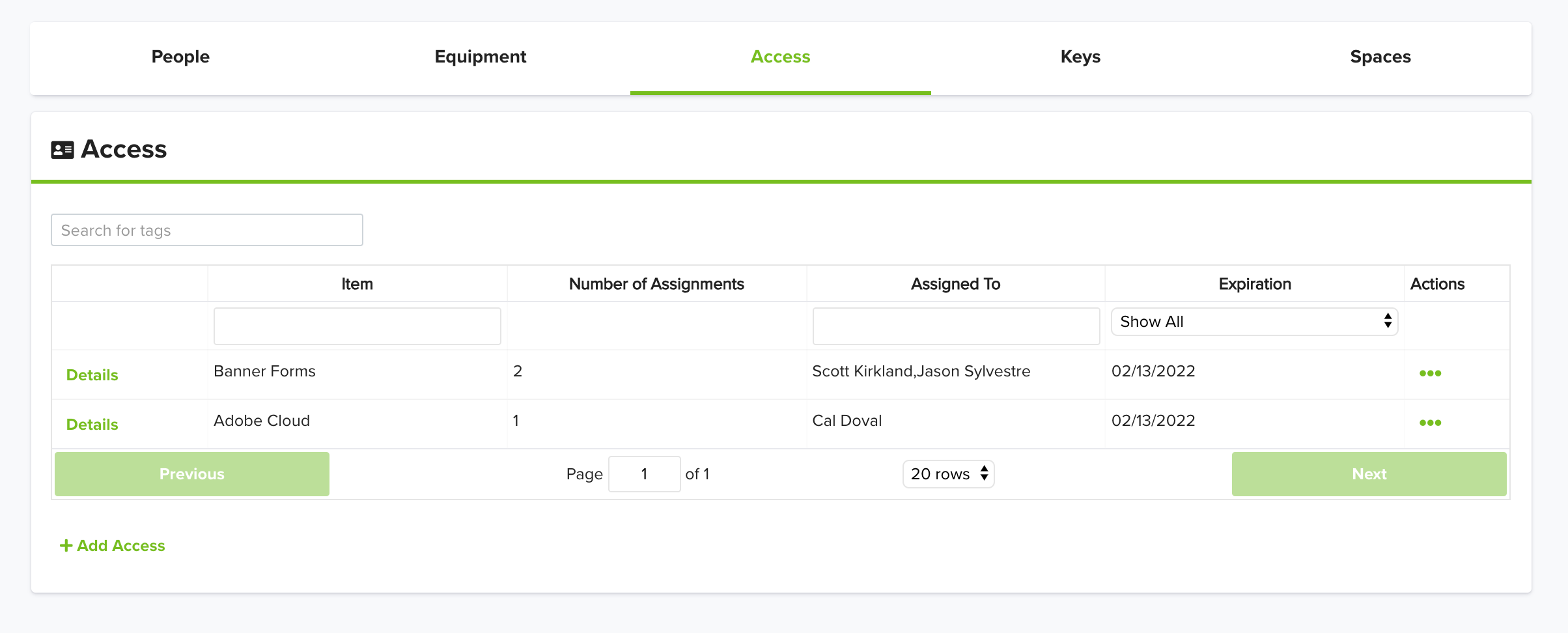Click the Next page button

1369,474
